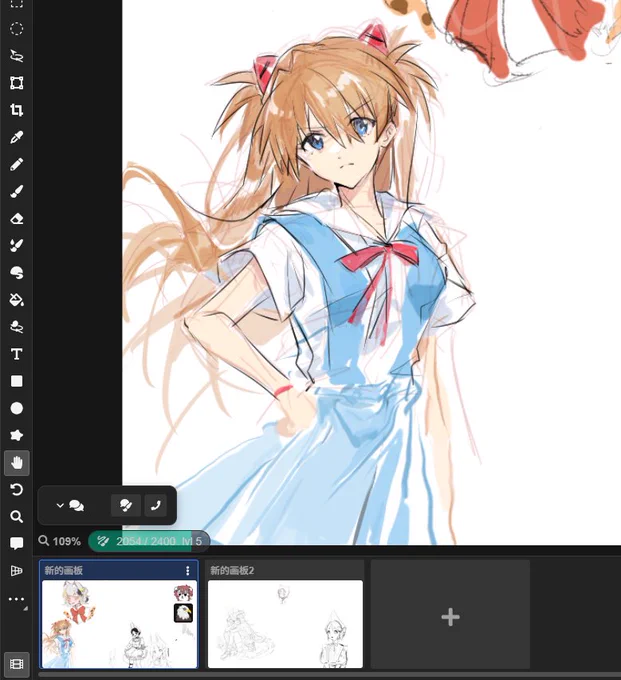This screenshot has height=680, width=621.
Task: Select the ellipse shape tool
Action: (x=16, y=408)
